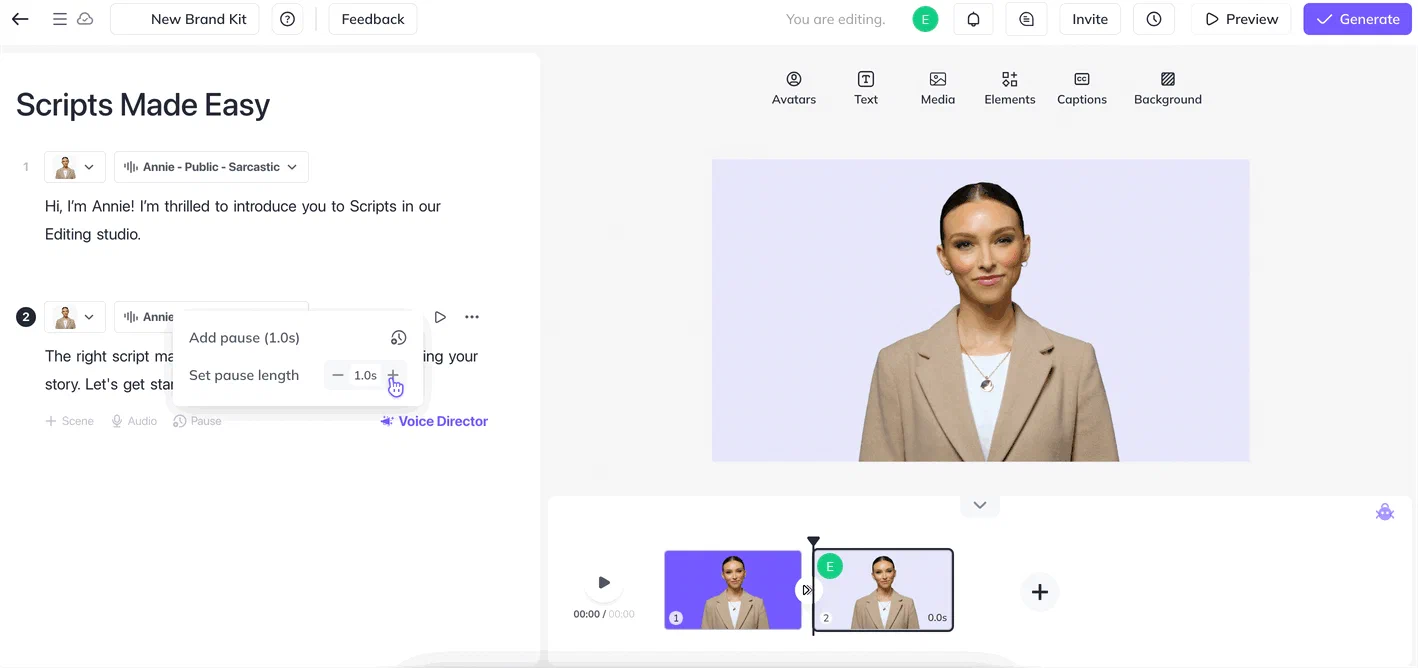Click the Pause option under the script
The height and width of the screenshot is (668, 1418).
pyautogui.click(x=197, y=421)
